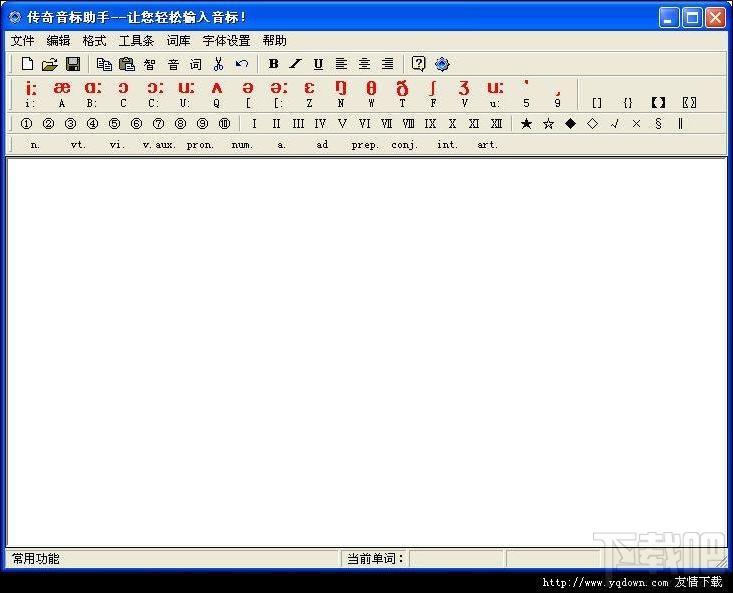Insert circled number ① symbol
Screen dimensions: 733x593
click(27, 124)
